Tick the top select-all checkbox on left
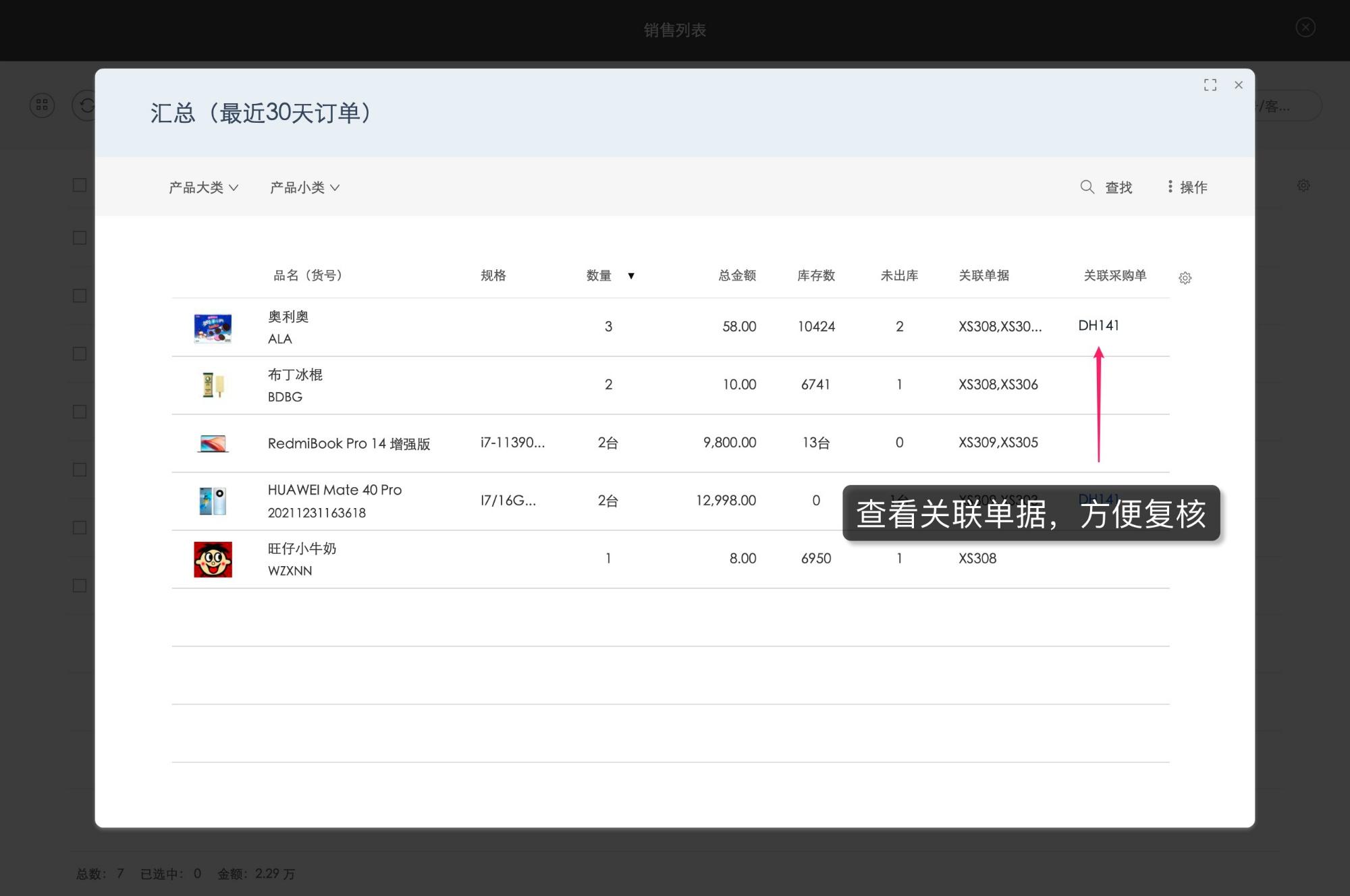Viewport: 1350px width, 896px height. coord(80,185)
